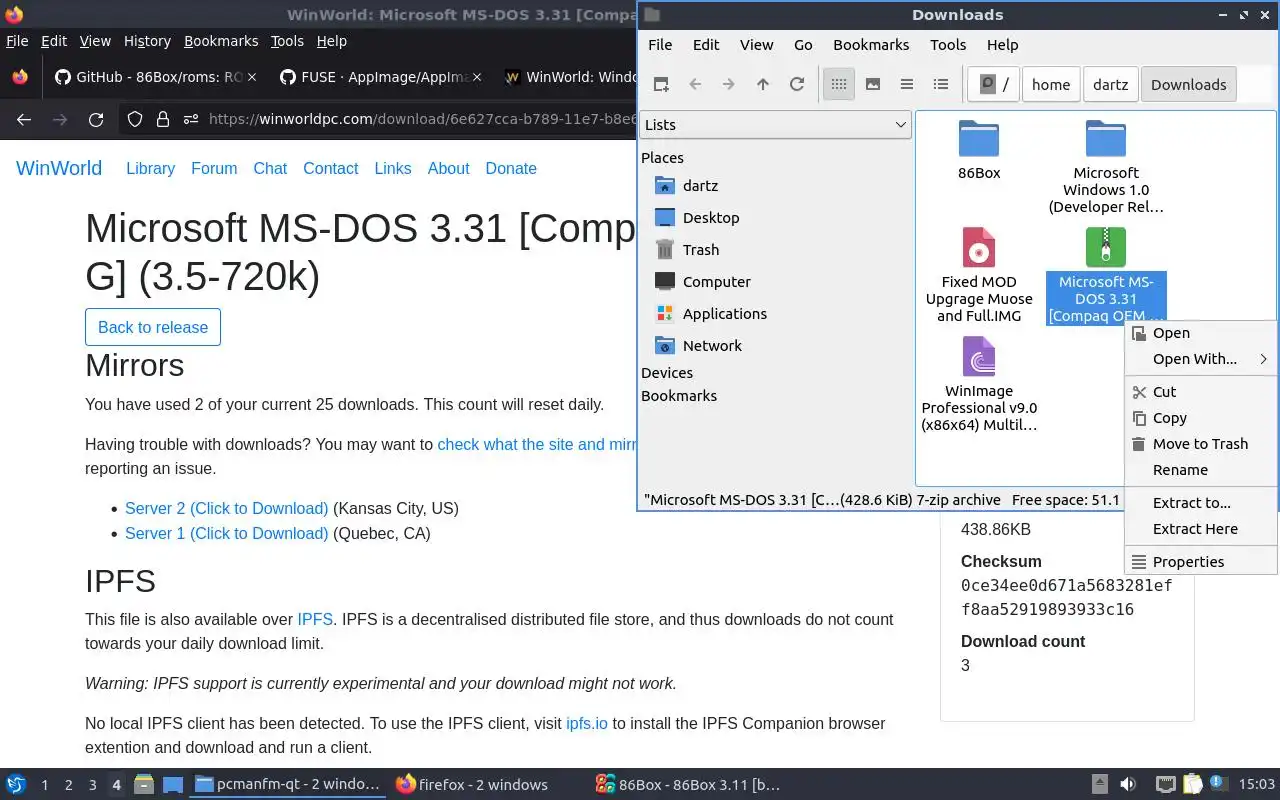This screenshot has width=1280, height=800.
Task: Click the root path button
Action: pyautogui.click(x=994, y=85)
